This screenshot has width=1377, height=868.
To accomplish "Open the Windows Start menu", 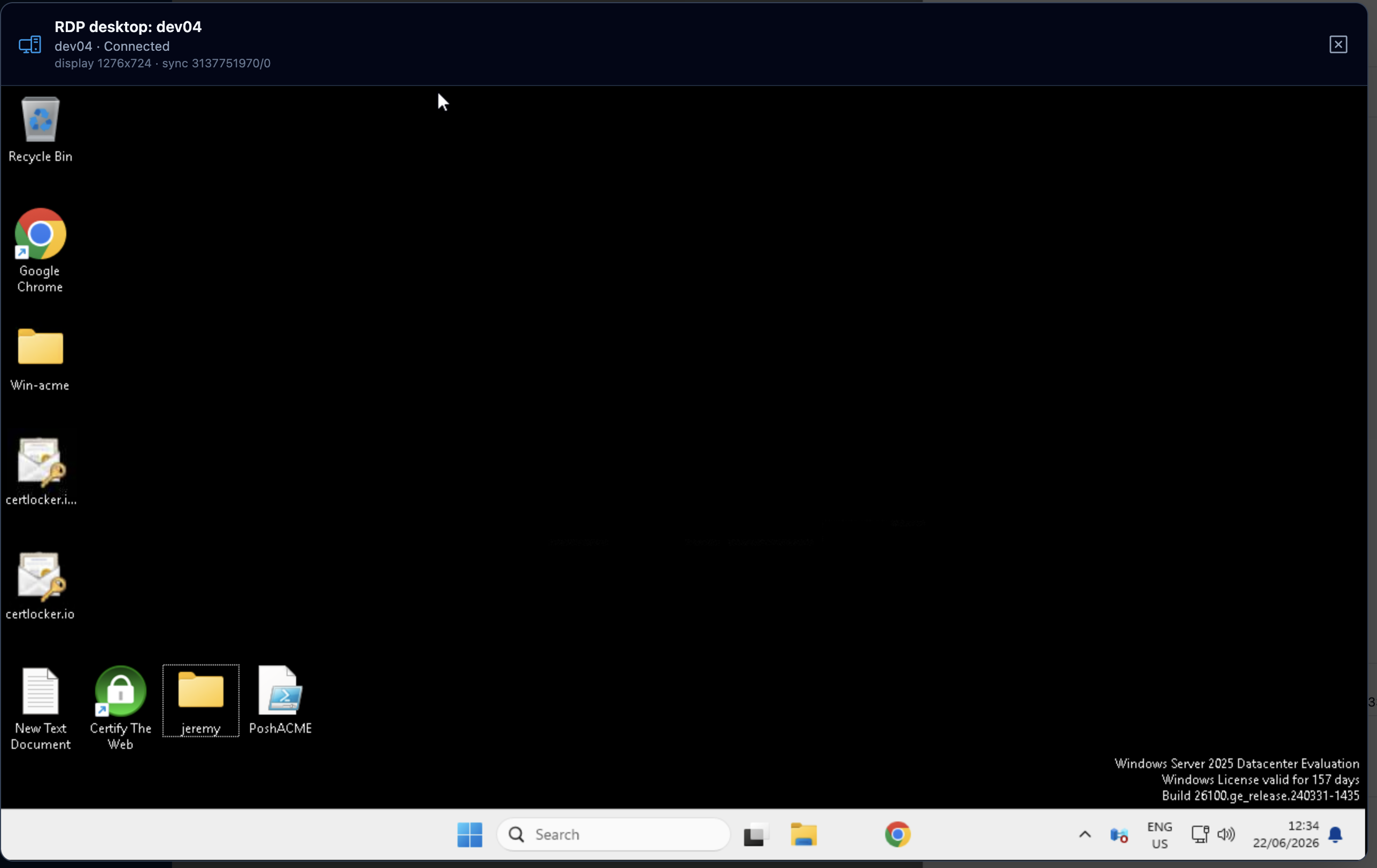I will coord(470,835).
